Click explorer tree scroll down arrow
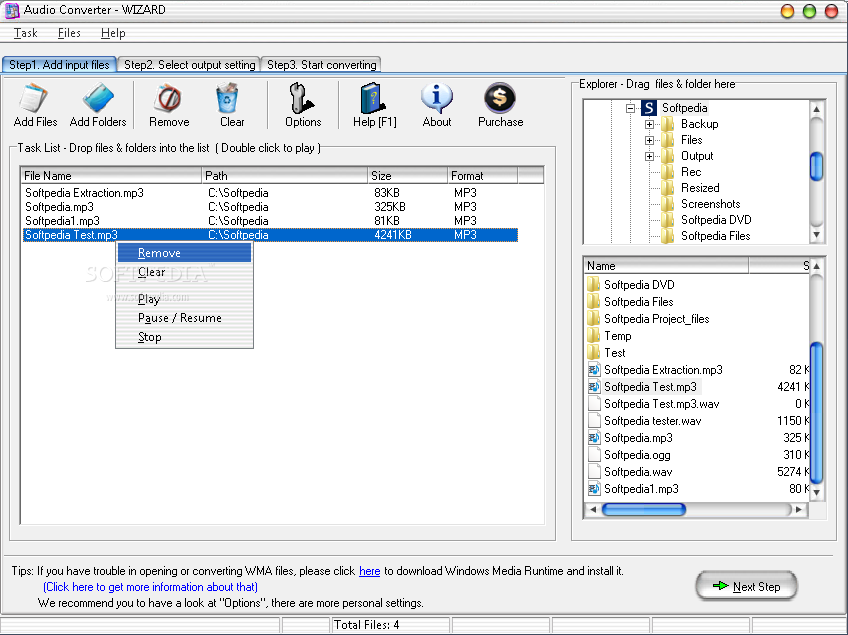This screenshot has width=848, height=635. (x=817, y=235)
